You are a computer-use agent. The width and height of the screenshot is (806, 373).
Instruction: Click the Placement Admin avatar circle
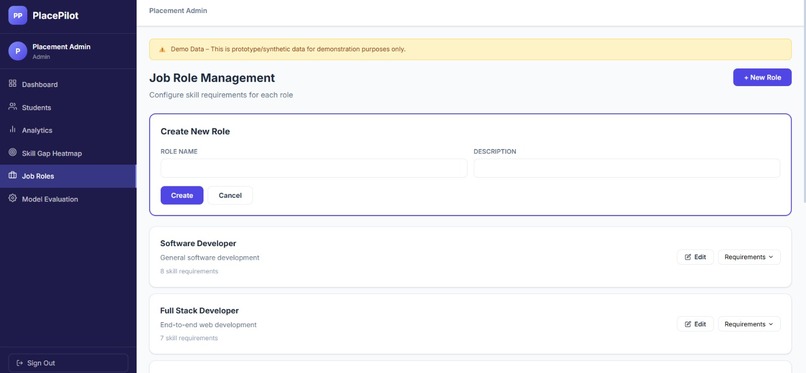17,51
